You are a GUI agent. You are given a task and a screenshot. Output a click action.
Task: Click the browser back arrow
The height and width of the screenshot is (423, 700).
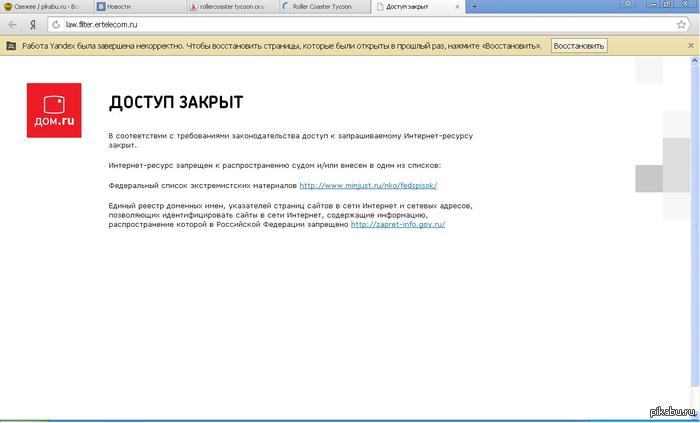11,23
